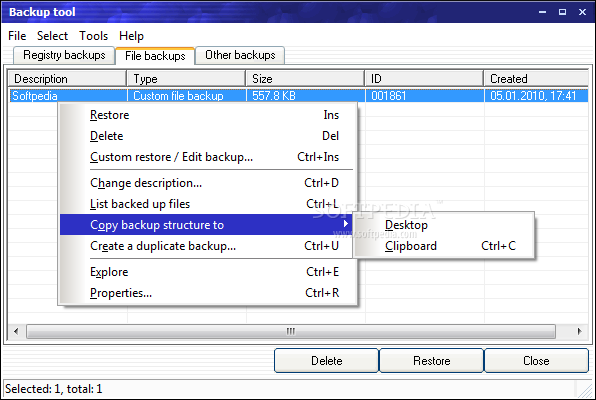
Task: Choose Properties from the context menu
Action: point(208,293)
